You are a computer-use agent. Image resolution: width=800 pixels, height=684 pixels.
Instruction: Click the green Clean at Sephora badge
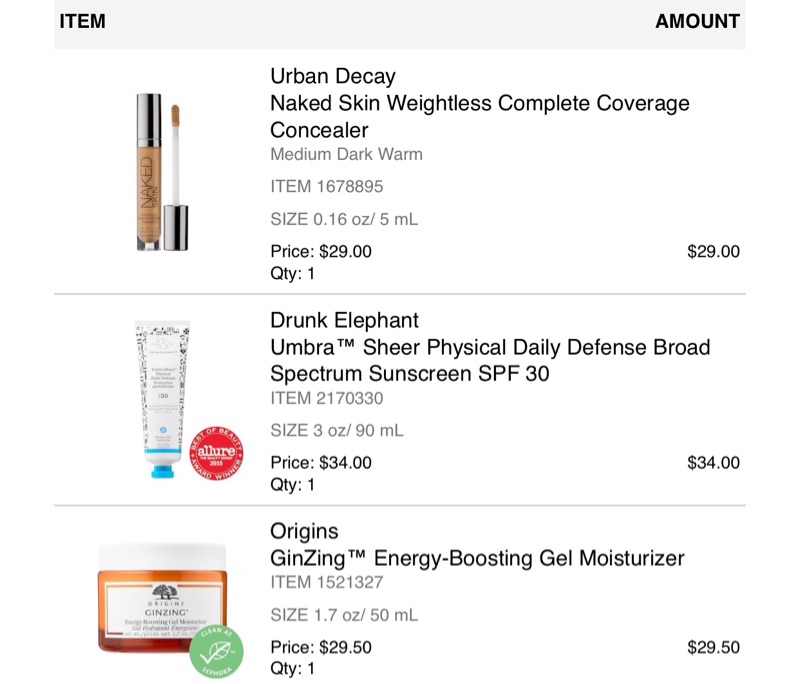click(x=219, y=650)
